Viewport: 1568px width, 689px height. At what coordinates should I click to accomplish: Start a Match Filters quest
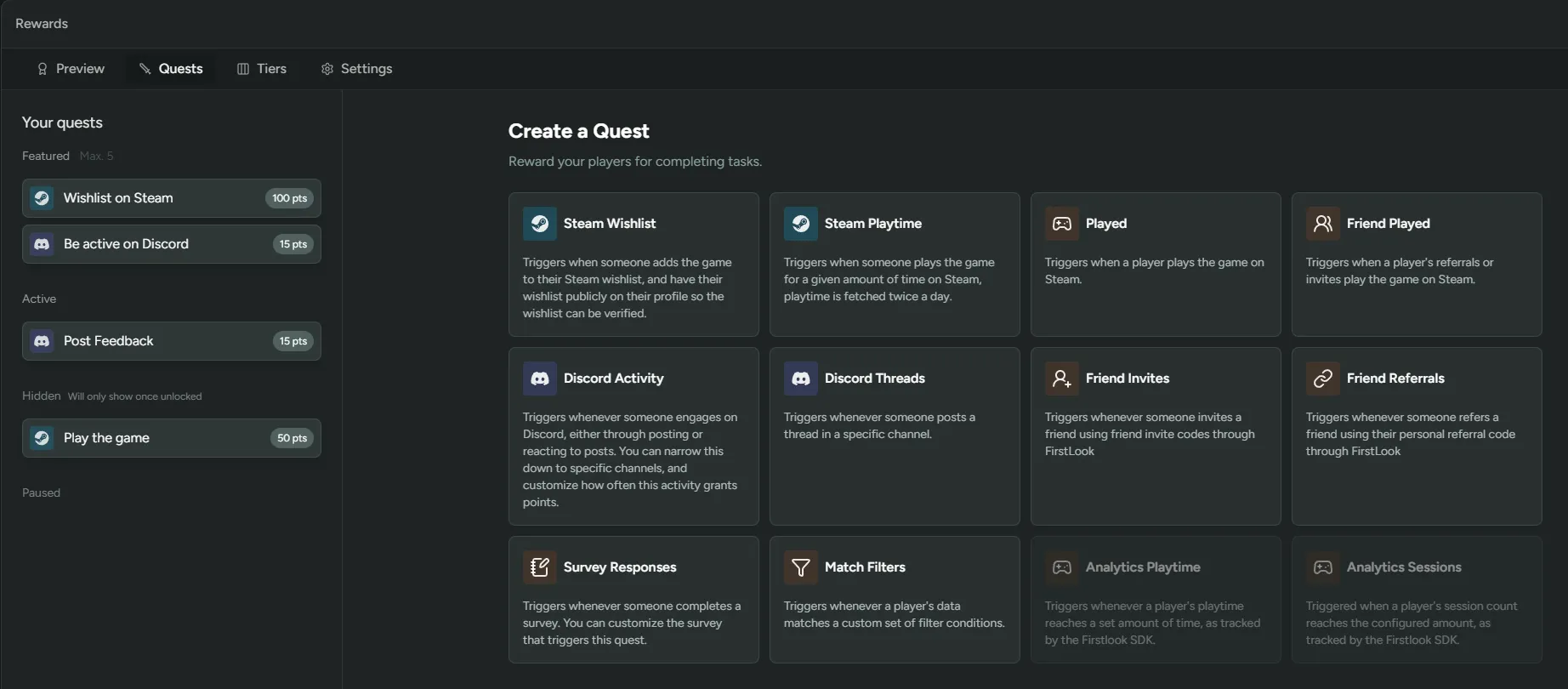pos(895,600)
